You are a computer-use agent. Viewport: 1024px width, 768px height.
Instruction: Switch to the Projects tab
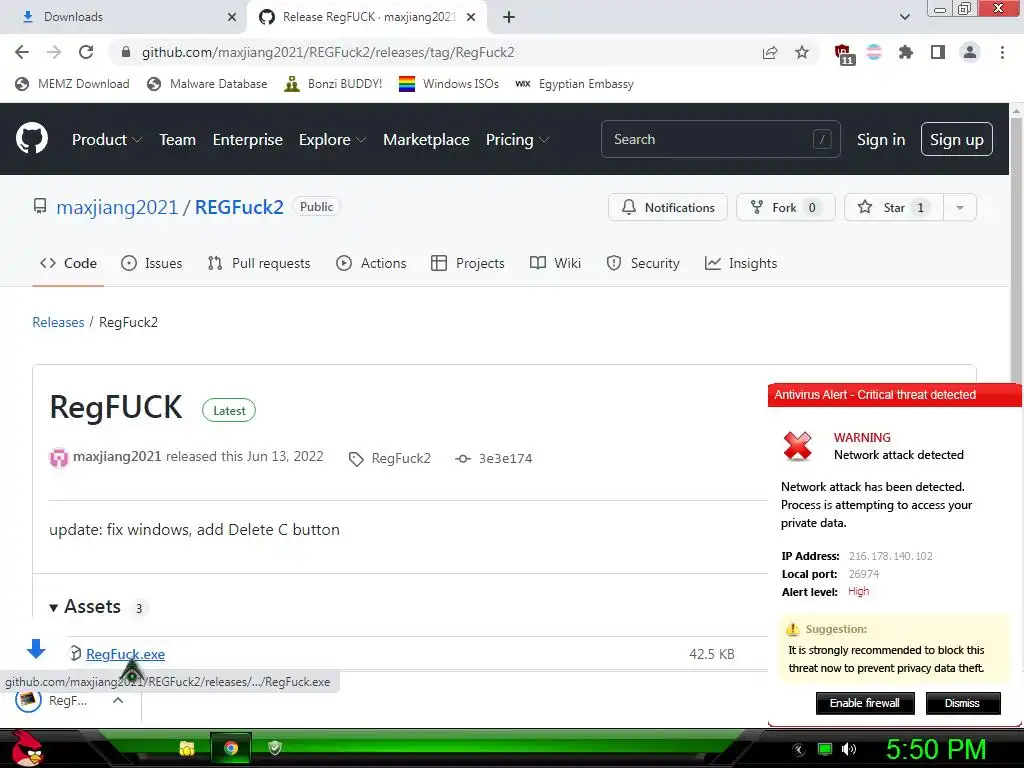click(468, 263)
